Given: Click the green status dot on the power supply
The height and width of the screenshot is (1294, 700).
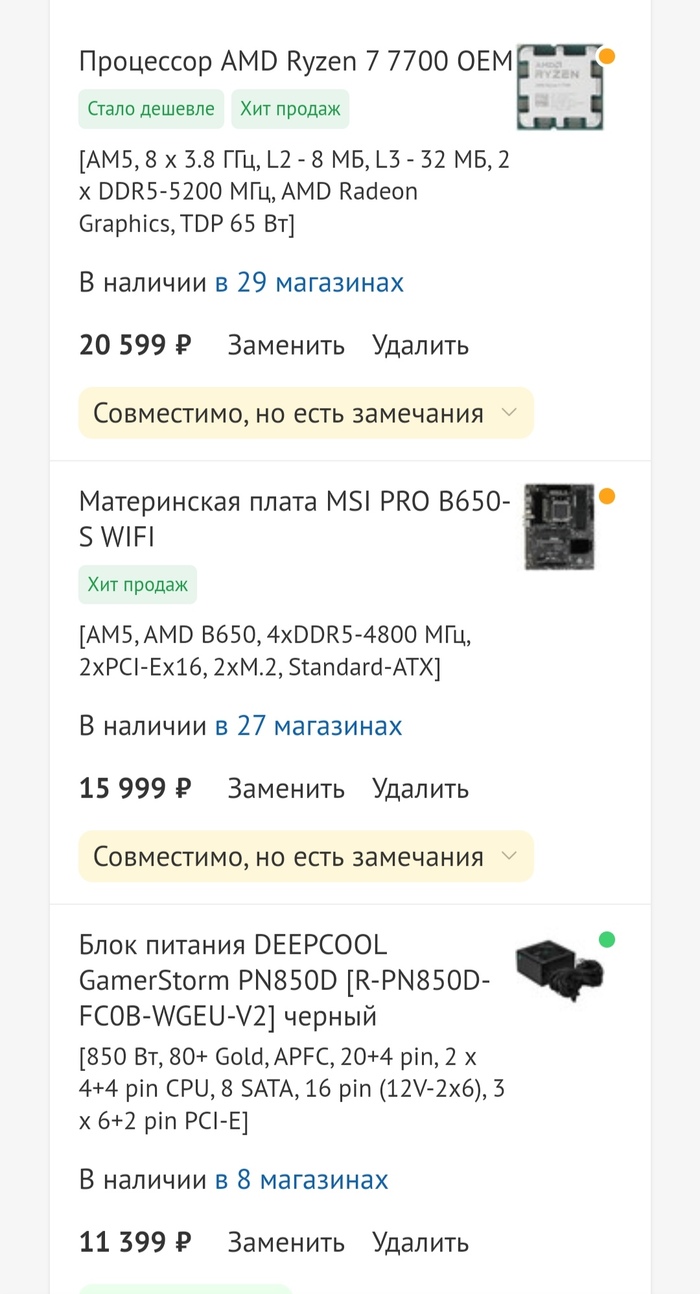Looking at the screenshot, I should coord(606,939).
